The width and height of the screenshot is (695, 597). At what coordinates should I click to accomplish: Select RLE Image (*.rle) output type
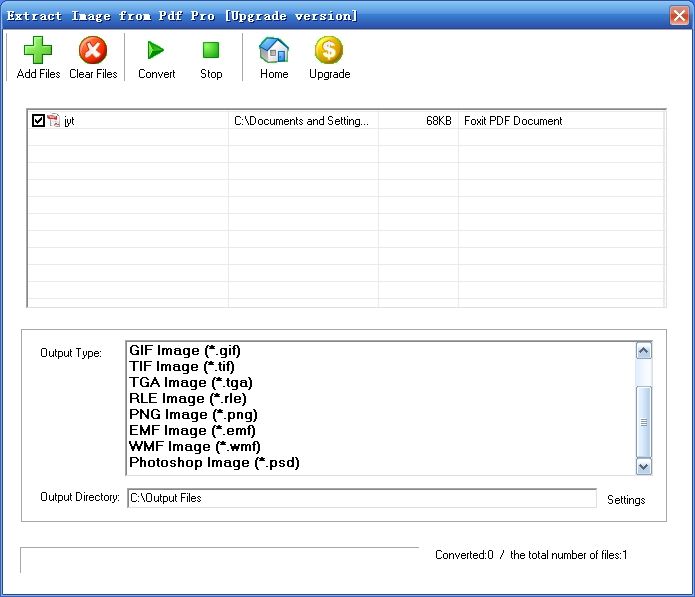187,398
